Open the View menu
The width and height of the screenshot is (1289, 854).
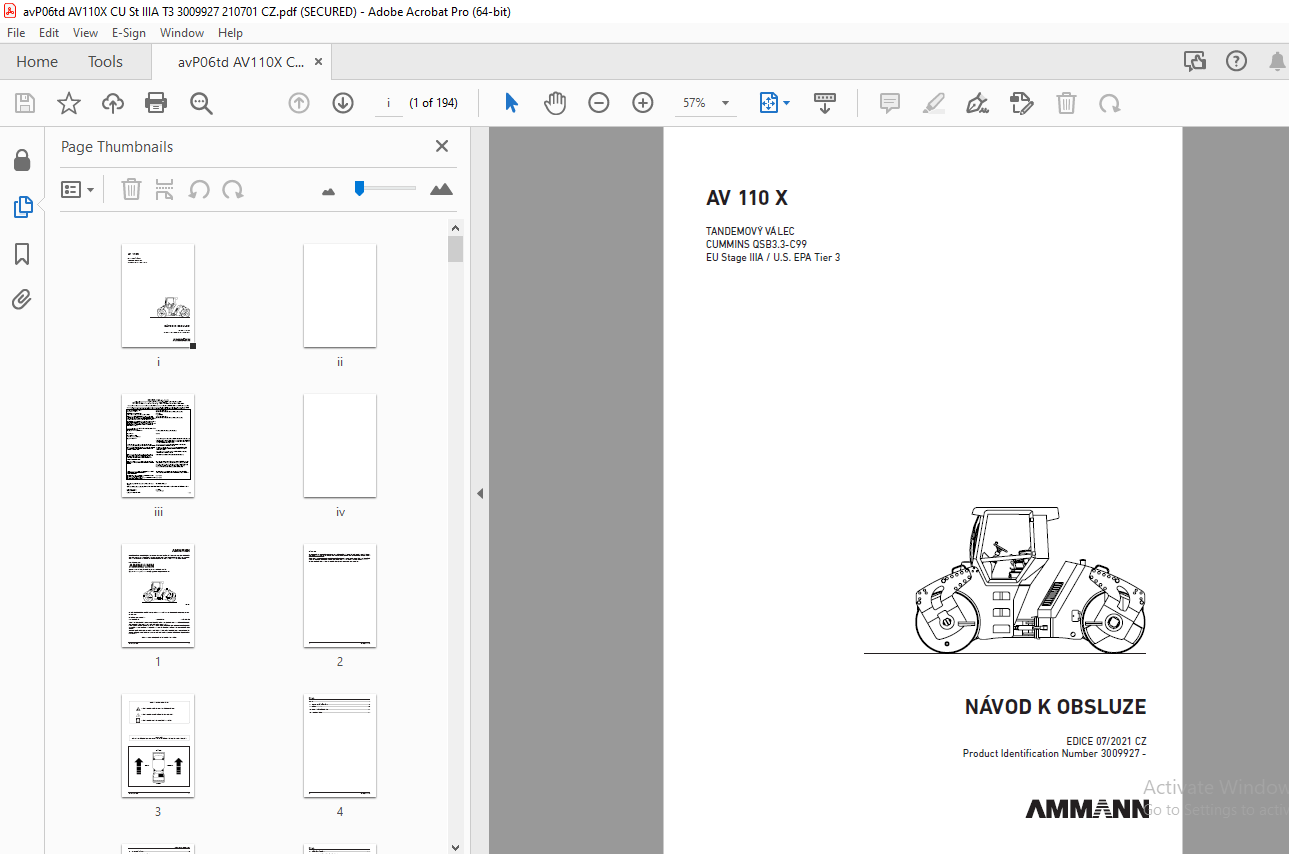pyautogui.click(x=85, y=33)
